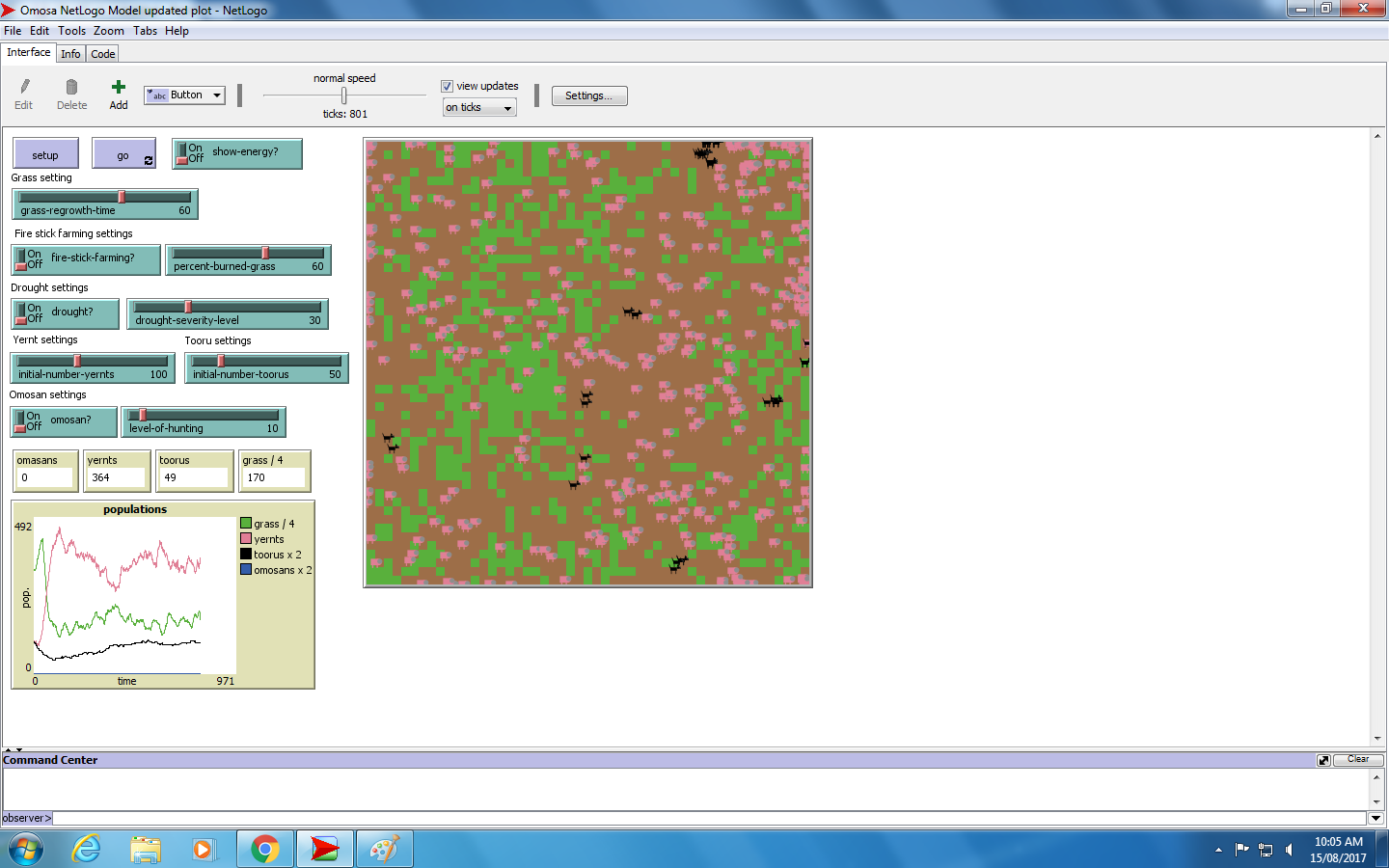Viewport: 1389px width, 868px height.
Task: Open the media player taskbar icon
Action: click(203, 850)
